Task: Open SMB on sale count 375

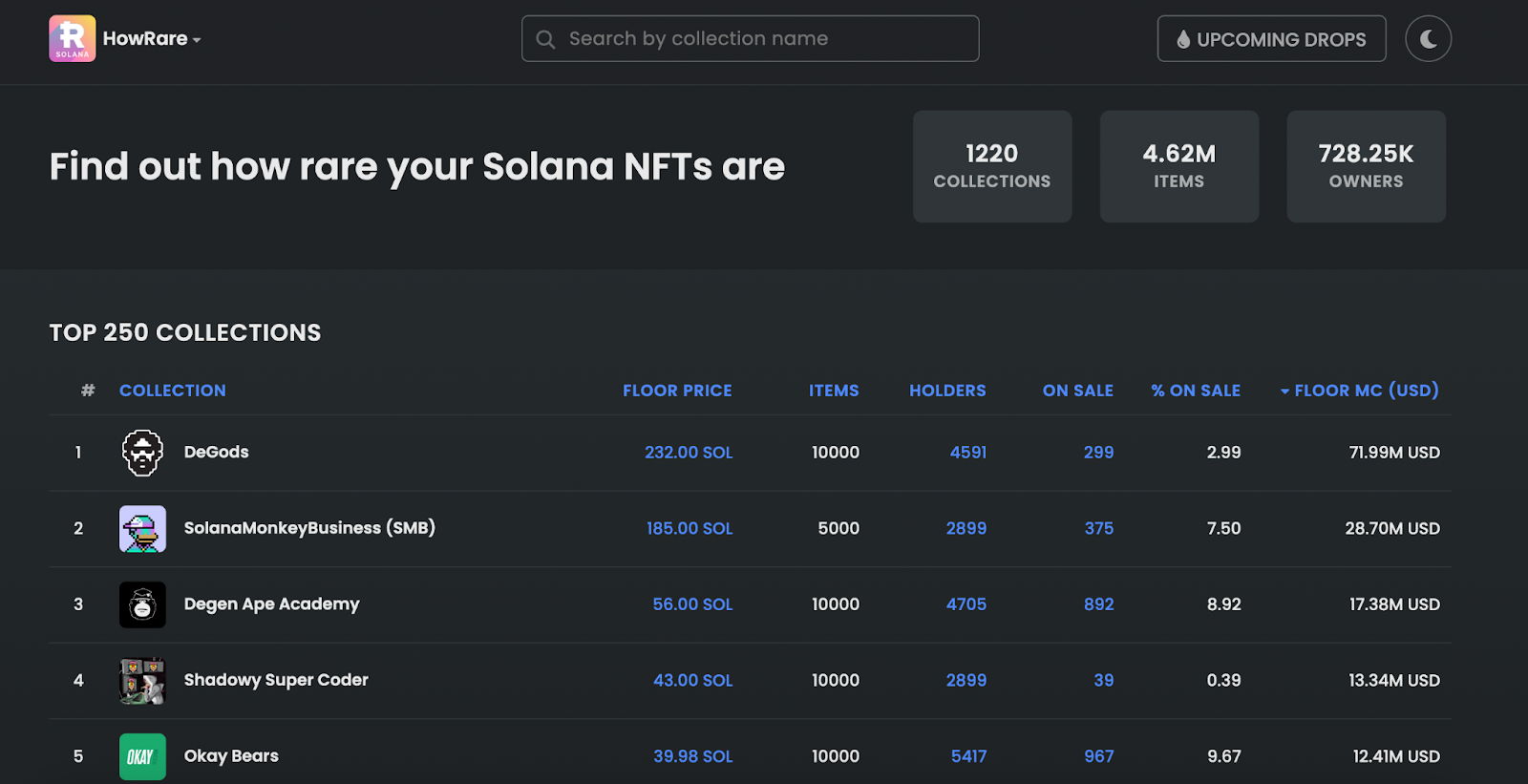Action: coord(1099,528)
